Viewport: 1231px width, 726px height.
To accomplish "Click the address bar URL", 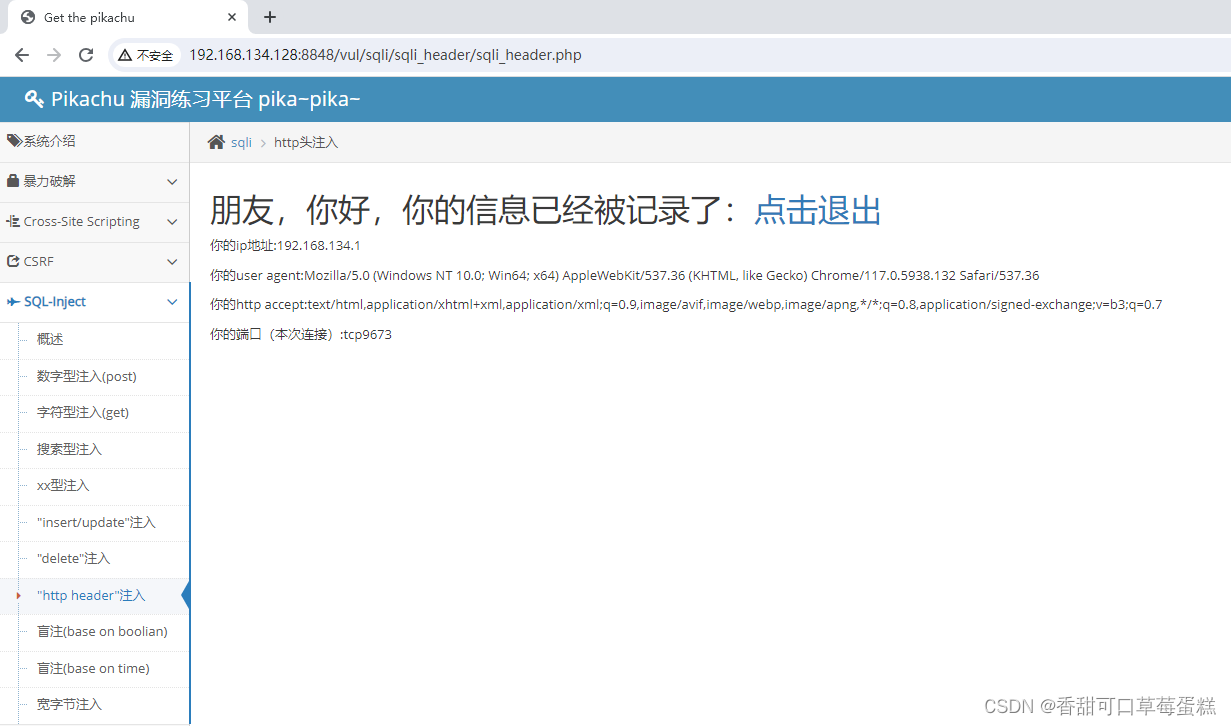I will [x=385, y=55].
